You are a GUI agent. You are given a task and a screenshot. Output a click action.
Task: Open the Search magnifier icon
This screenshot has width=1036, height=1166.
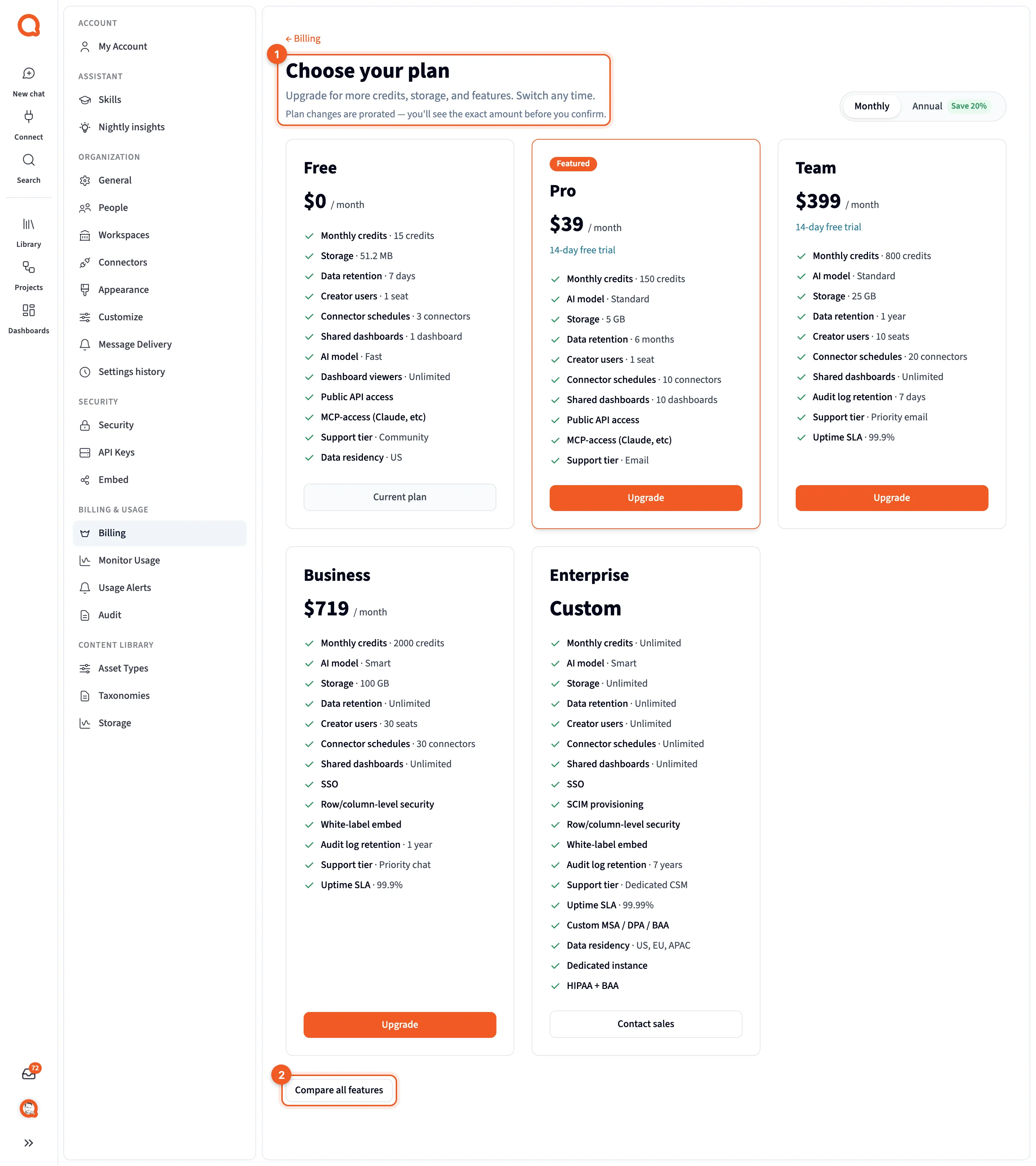28,160
